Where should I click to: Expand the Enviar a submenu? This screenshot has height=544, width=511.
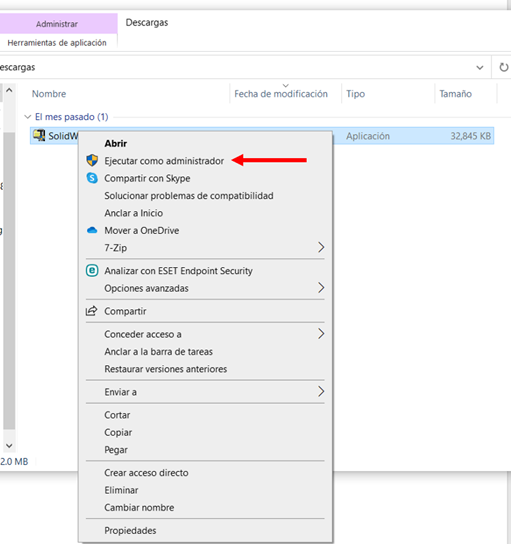tap(321, 391)
